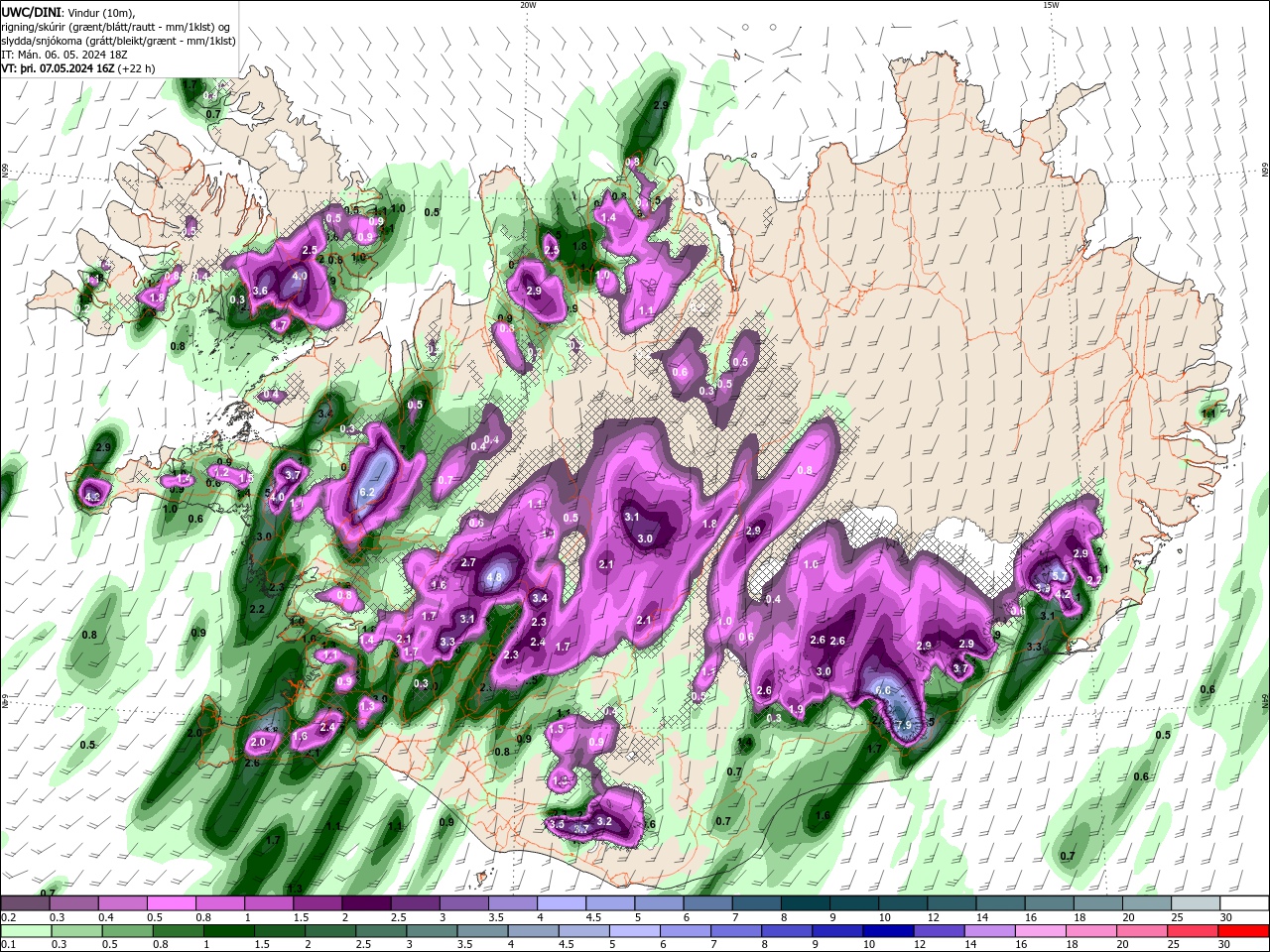
Task: Click the 4.0 snowfall value in the Westfjords
Action: pos(301,276)
